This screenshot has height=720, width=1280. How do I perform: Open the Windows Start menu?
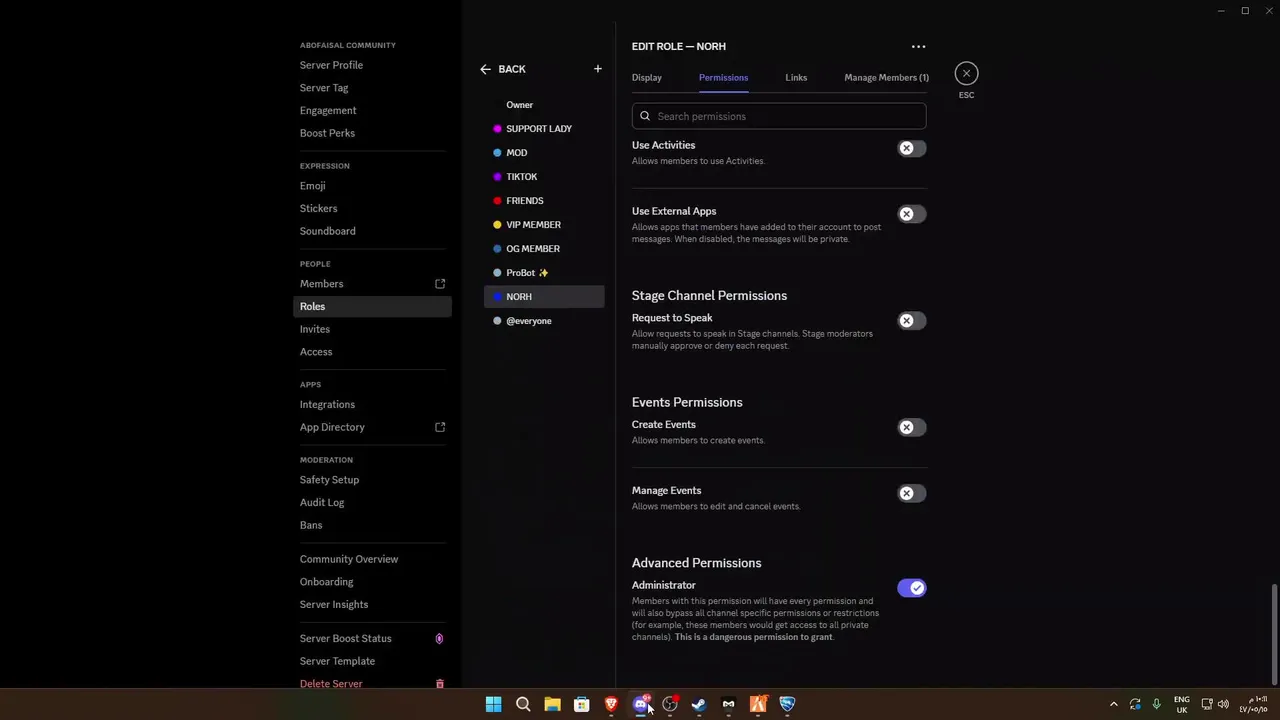(x=493, y=704)
